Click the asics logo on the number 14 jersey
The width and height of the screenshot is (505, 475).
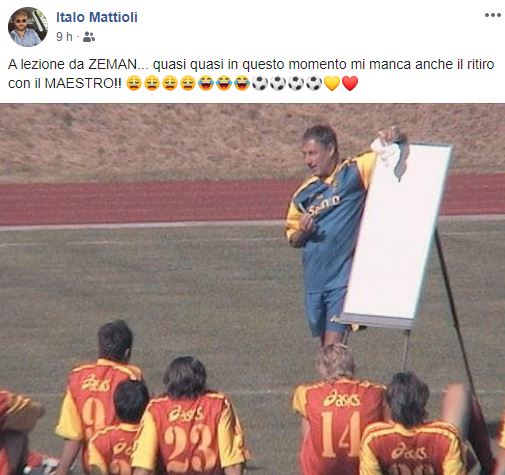point(341,398)
